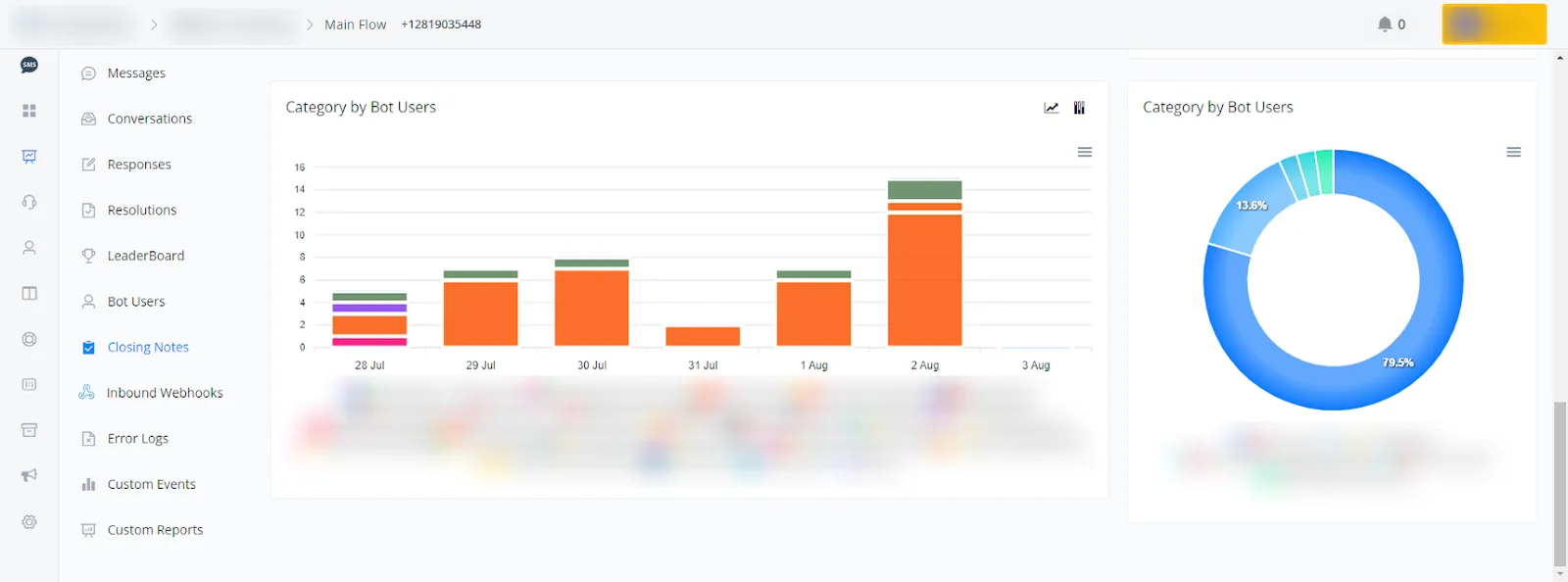This screenshot has height=582, width=1568.
Task: Go to Conversations section
Action: point(150,119)
